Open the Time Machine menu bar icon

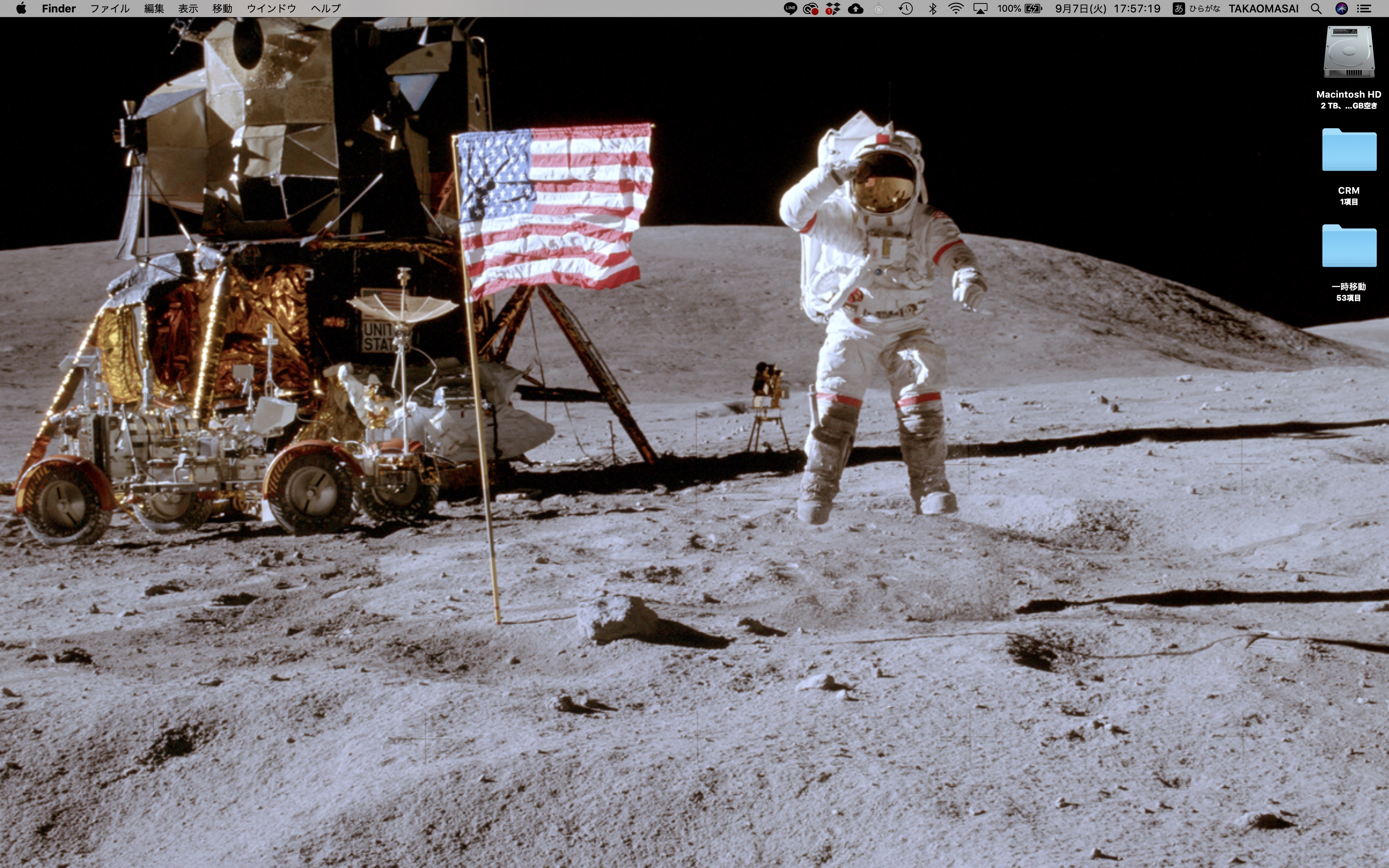click(906, 8)
